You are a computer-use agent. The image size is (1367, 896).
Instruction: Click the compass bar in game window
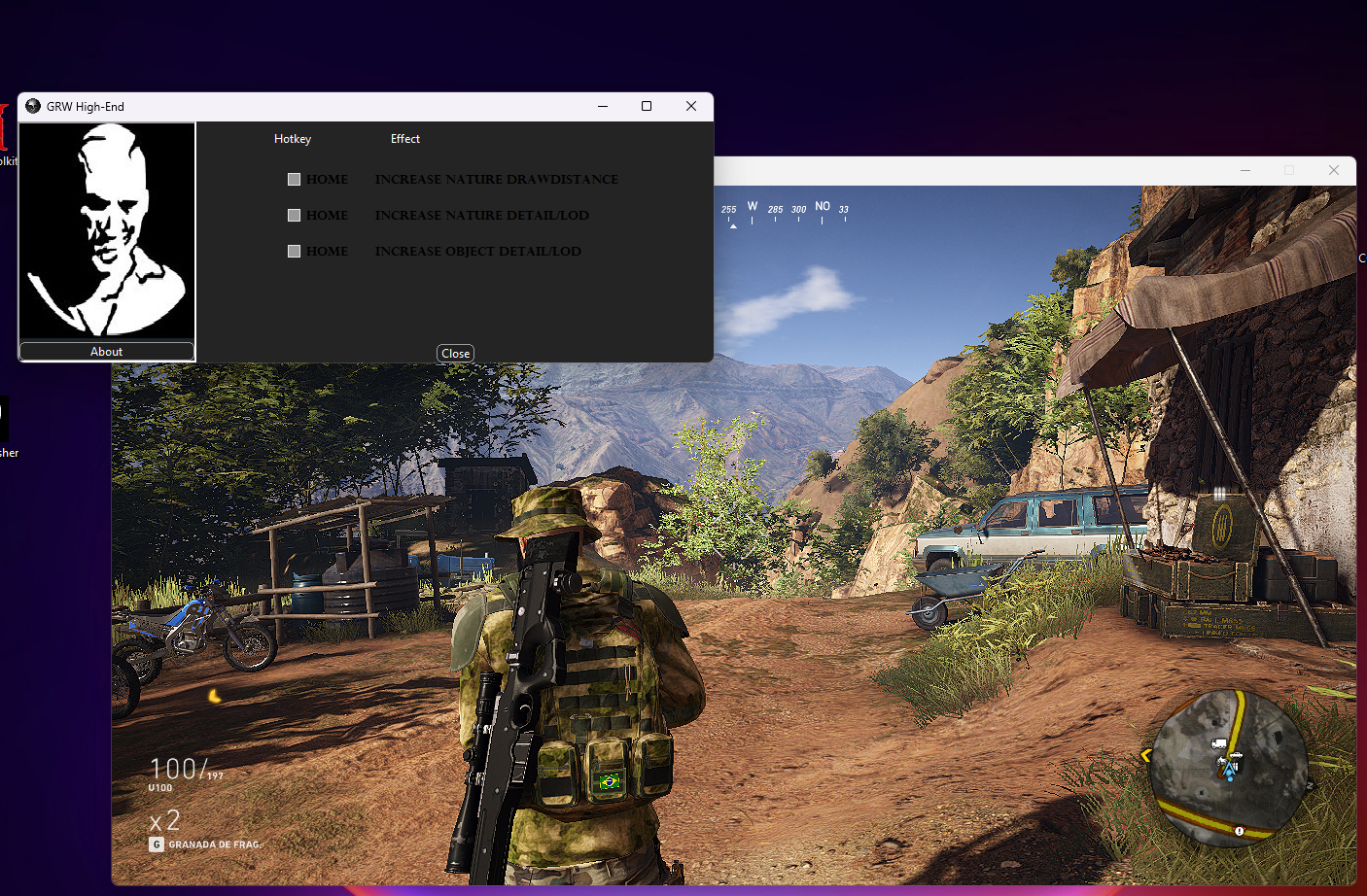pyautogui.click(x=786, y=213)
